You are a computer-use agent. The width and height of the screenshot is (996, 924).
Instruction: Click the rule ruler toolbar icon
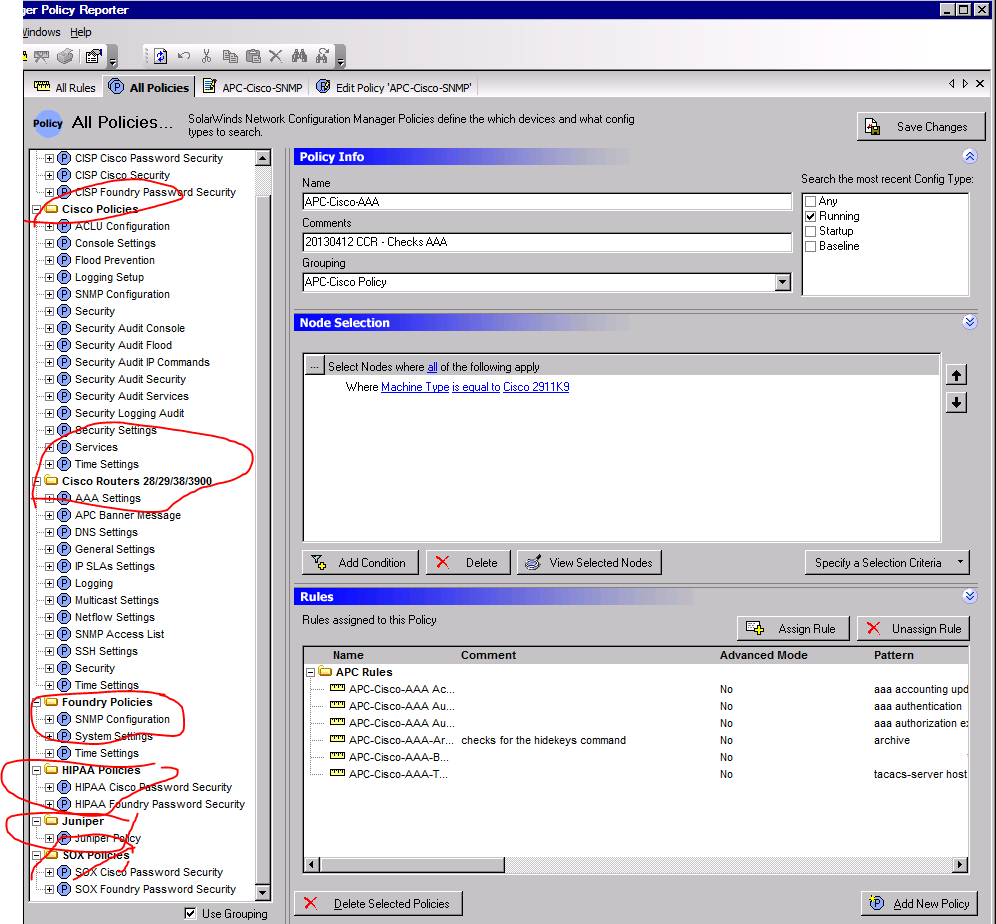point(41,57)
